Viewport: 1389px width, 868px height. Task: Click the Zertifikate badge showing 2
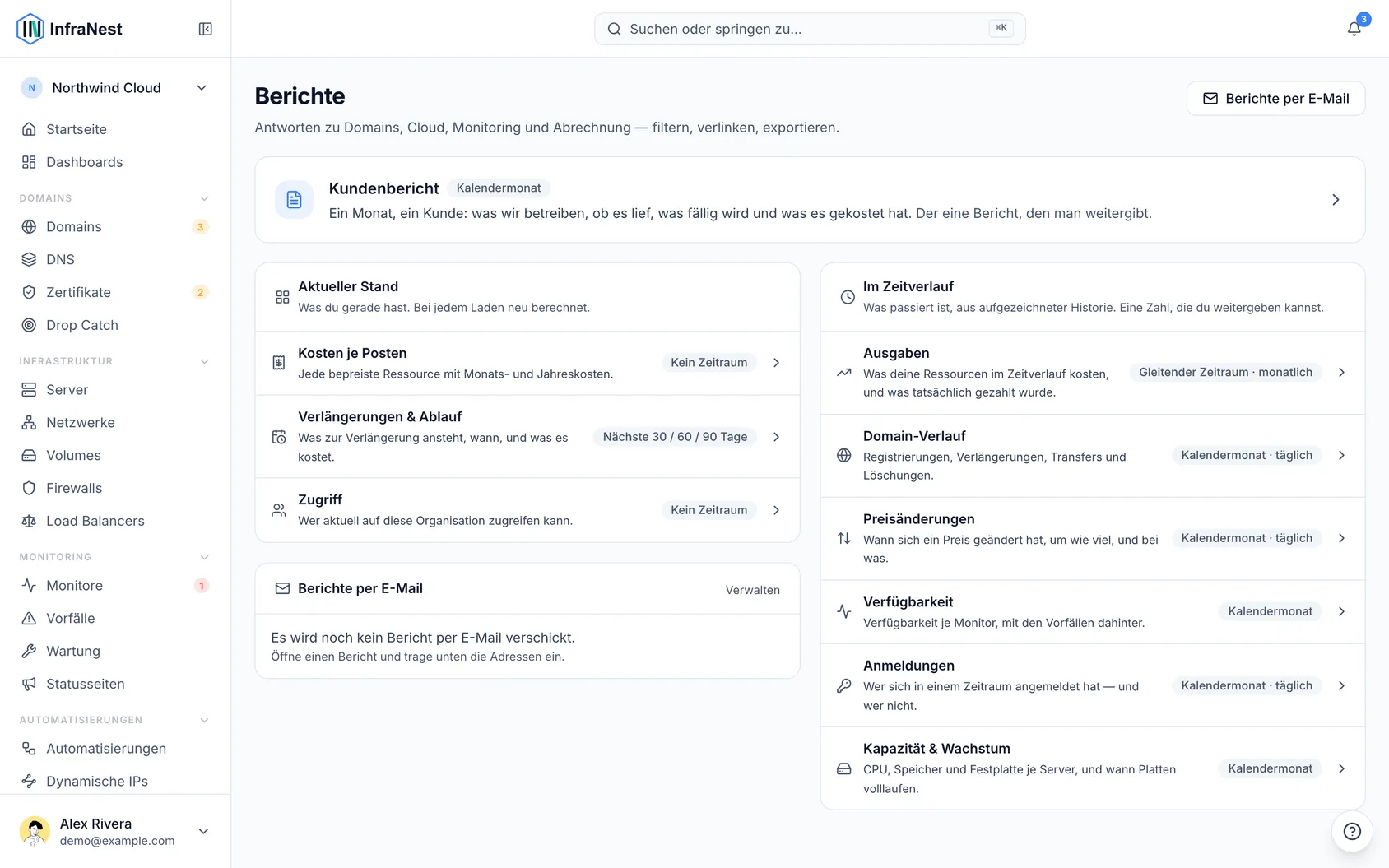tap(200, 293)
